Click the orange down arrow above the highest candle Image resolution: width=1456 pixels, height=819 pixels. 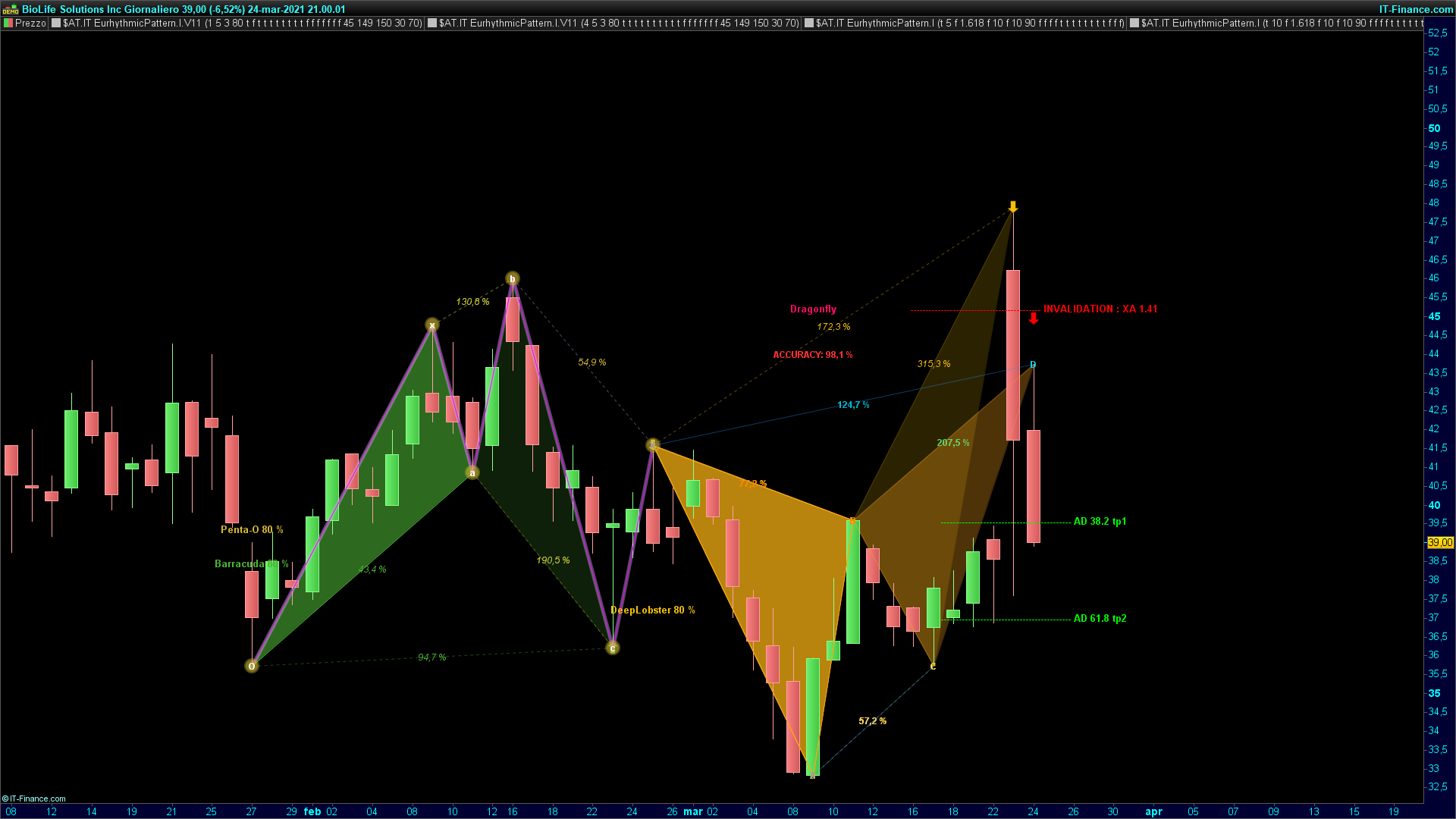coord(1013,206)
